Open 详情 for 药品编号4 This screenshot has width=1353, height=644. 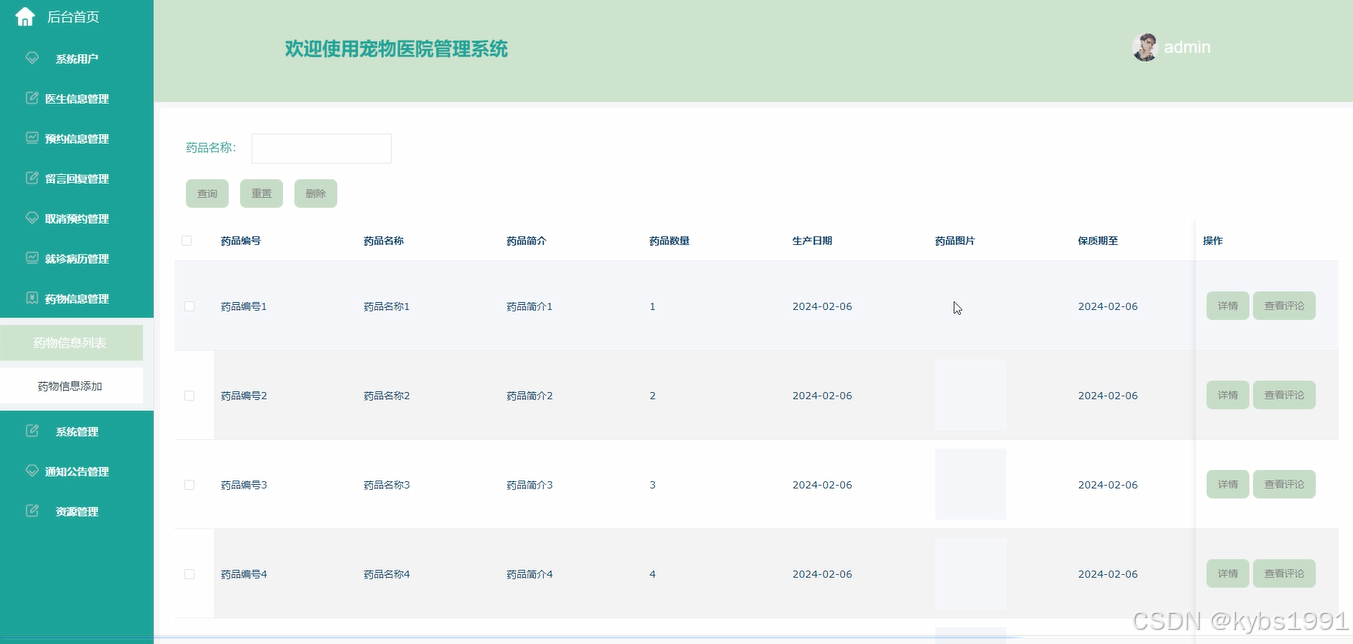click(1227, 574)
